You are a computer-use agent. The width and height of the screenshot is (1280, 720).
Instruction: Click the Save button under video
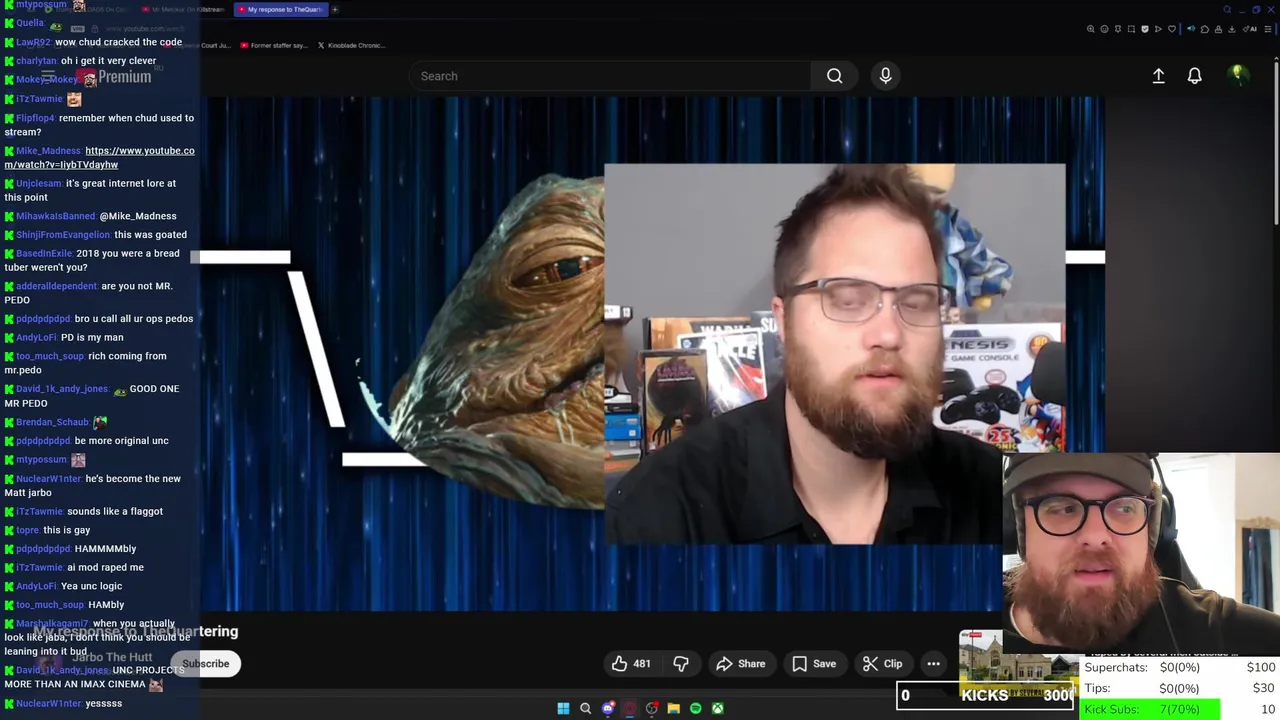814,664
